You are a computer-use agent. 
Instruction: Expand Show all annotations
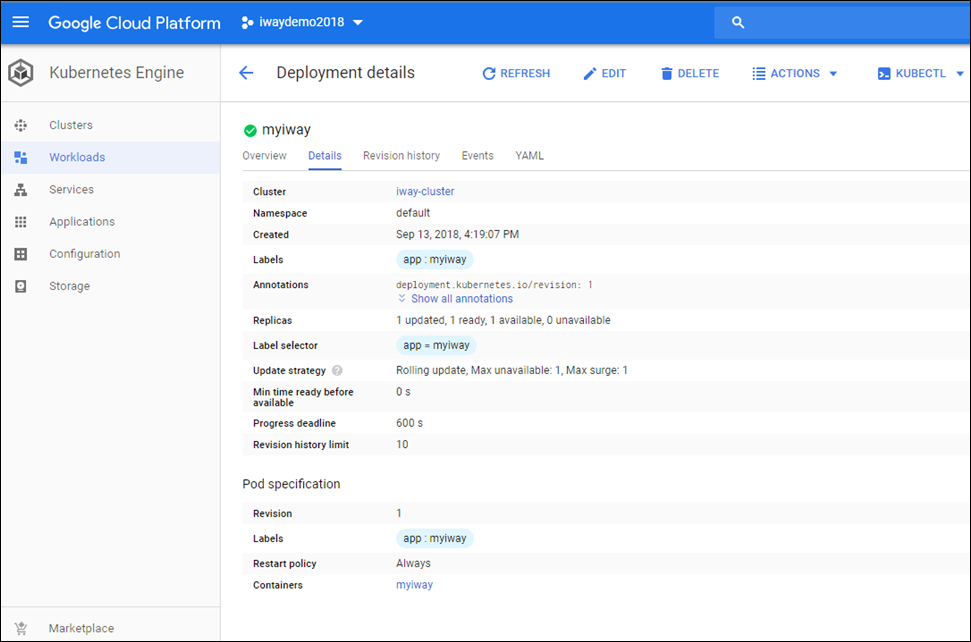click(462, 298)
